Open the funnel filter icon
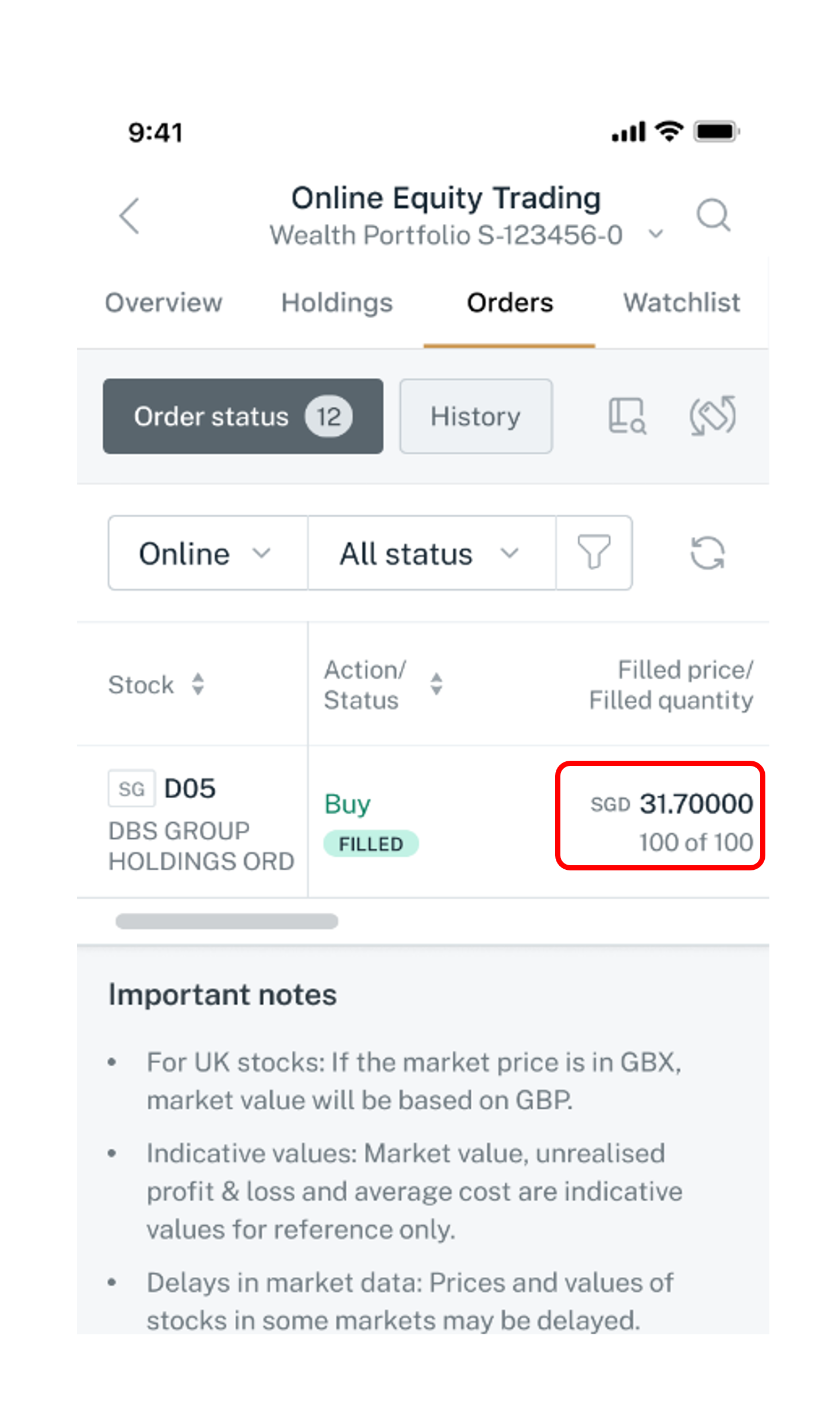840x1421 pixels. (x=593, y=552)
